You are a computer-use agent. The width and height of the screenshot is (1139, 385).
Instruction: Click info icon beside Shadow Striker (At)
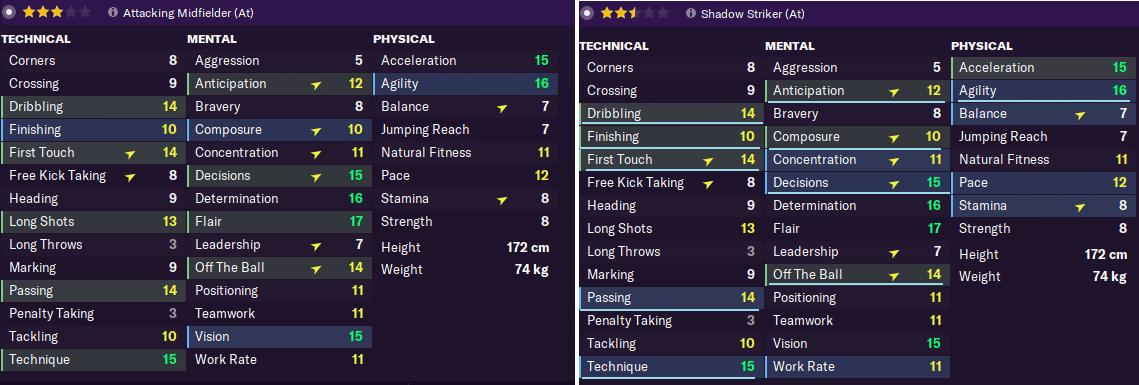coord(690,14)
